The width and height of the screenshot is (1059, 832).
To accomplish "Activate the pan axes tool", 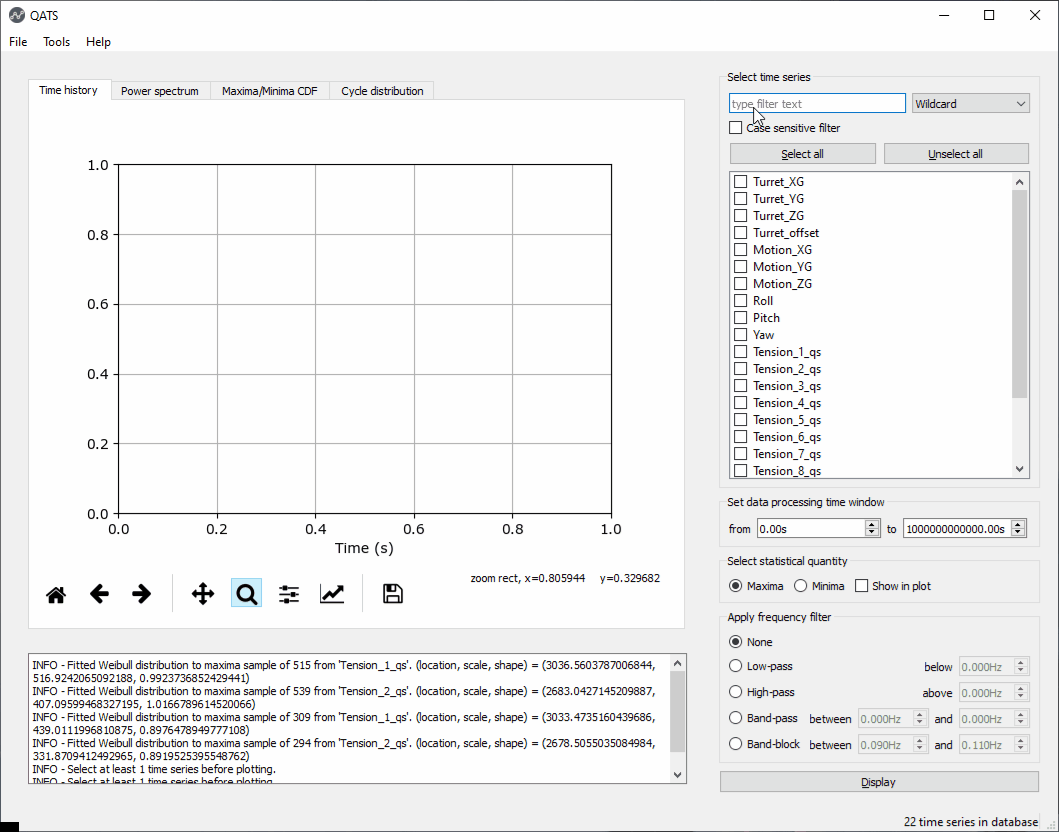I will point(203,594).
